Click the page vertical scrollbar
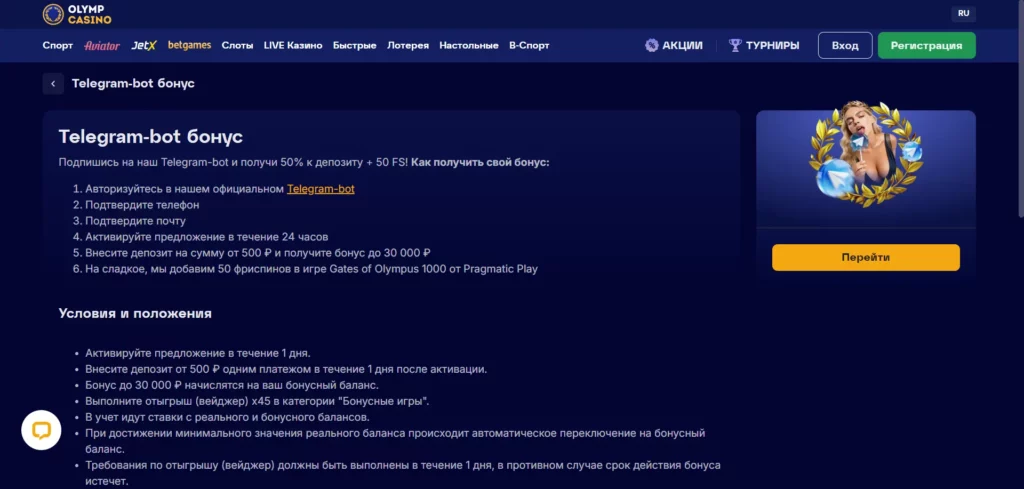This screenshot has width=1024, height=489. tap(1021, 111)
